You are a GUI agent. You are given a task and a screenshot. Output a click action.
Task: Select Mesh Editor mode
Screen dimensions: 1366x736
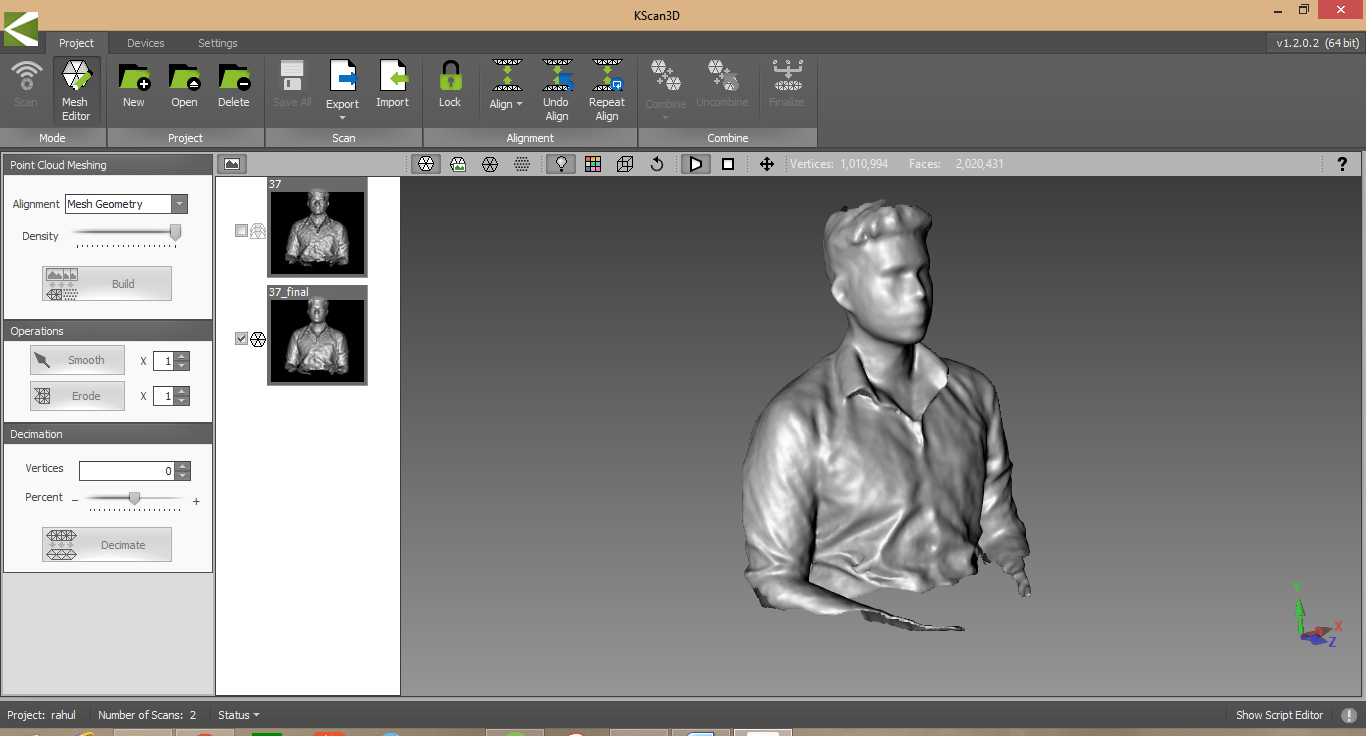click(76, 90)
